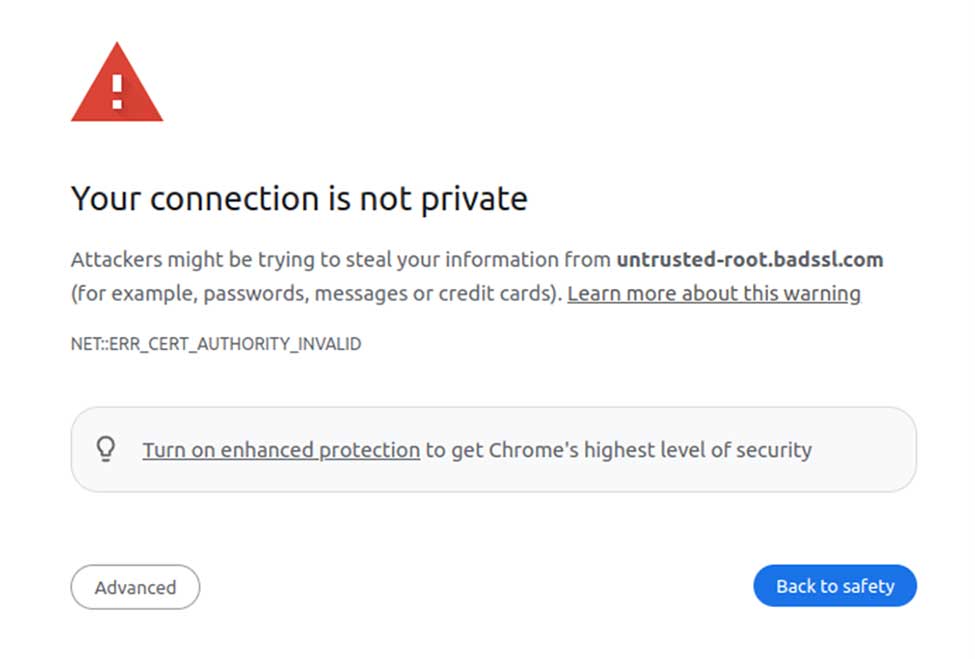Screen dimensions: 975x659
Task: Click the red warning triangle icon
Action: [116, 86]
